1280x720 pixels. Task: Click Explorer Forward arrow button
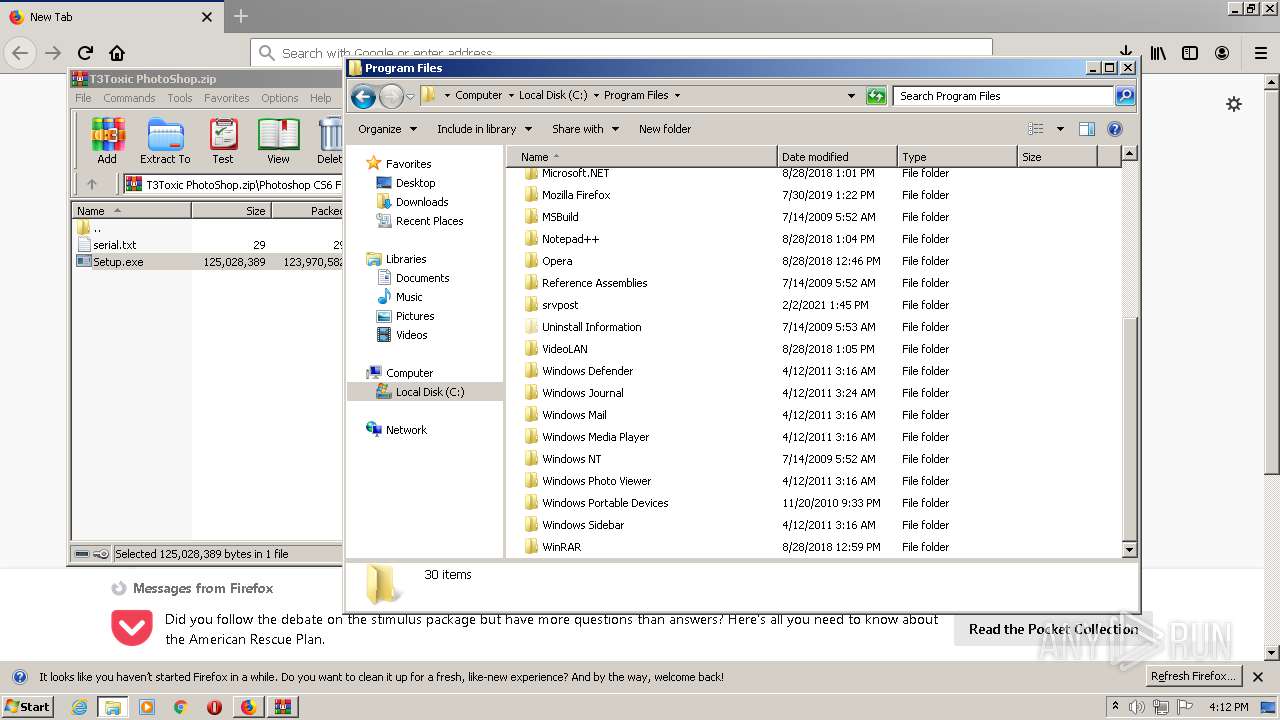coord(391,96)
